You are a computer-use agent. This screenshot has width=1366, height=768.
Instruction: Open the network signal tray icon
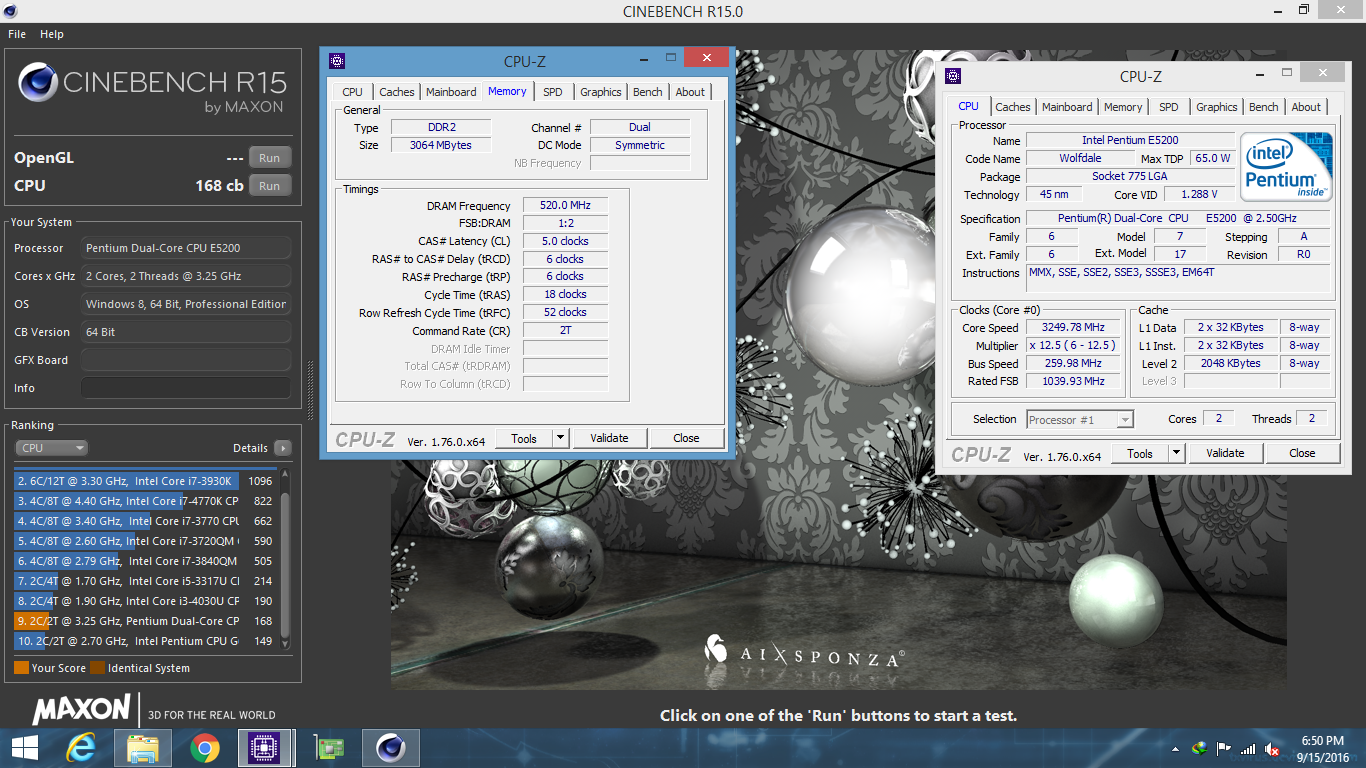[1248, 749]
